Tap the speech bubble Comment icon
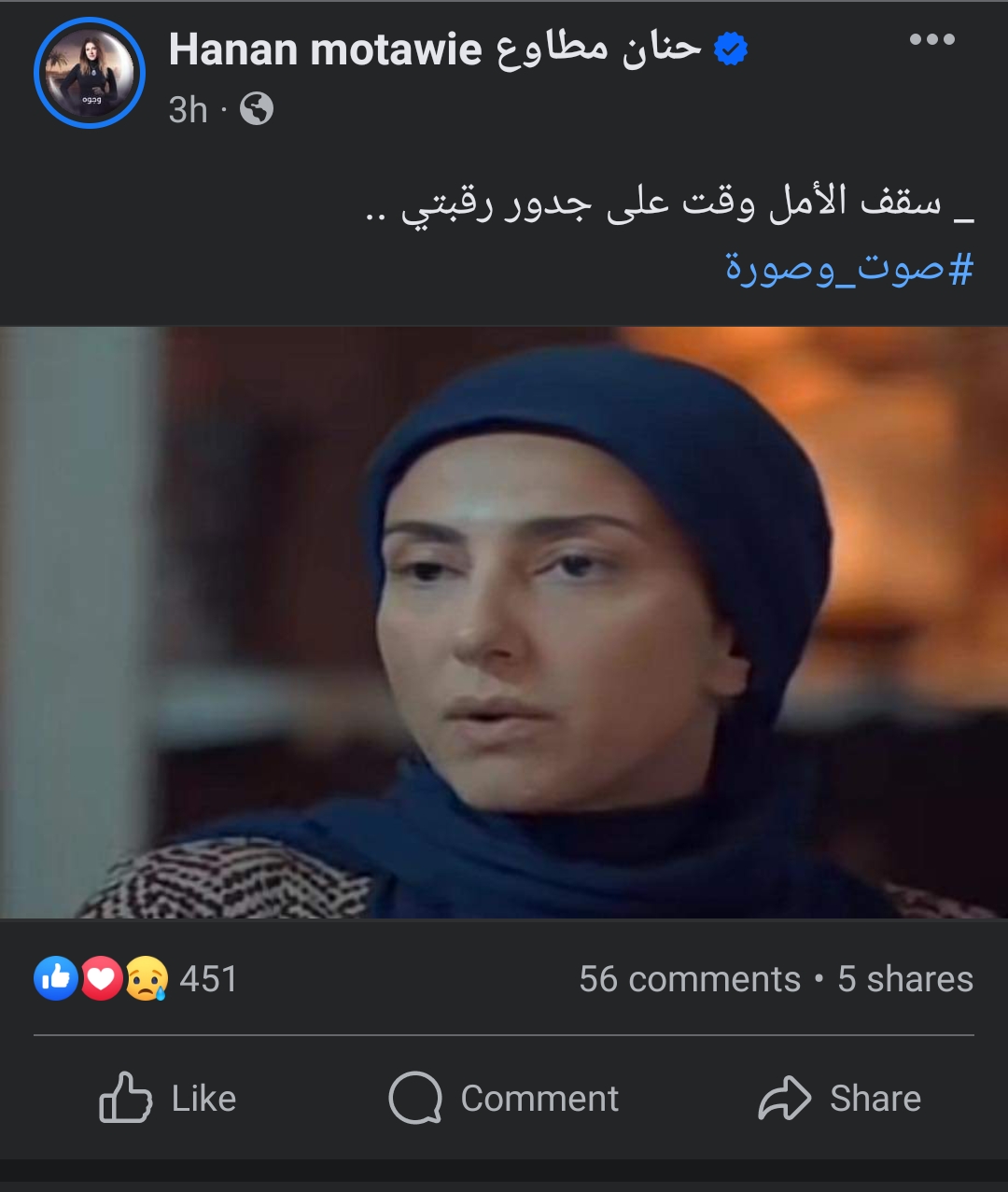Image resolution: width=1008 pixels, height=1192 pixels. point(415,1098)
